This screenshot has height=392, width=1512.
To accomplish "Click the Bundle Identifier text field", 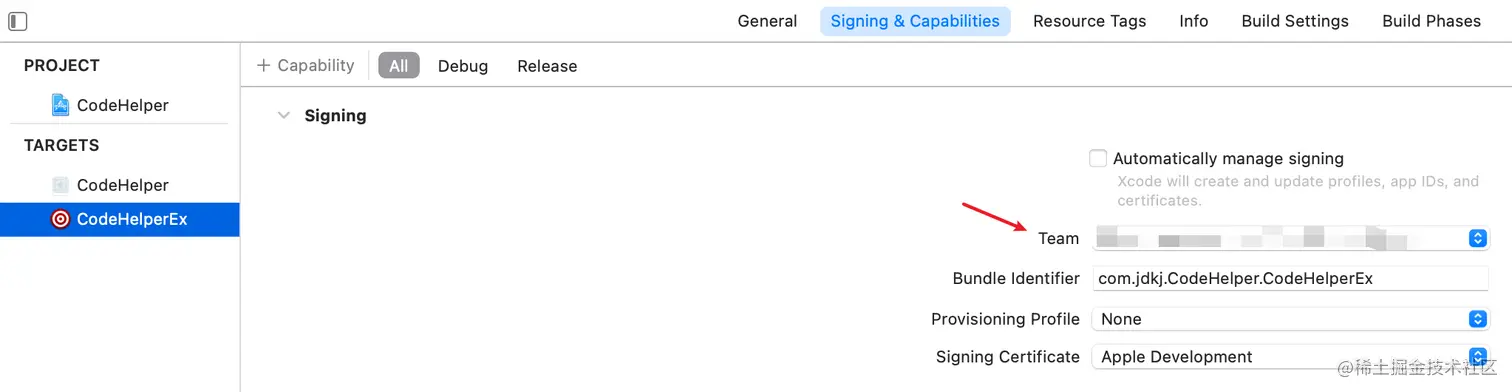I will (x=1290, y=279).
